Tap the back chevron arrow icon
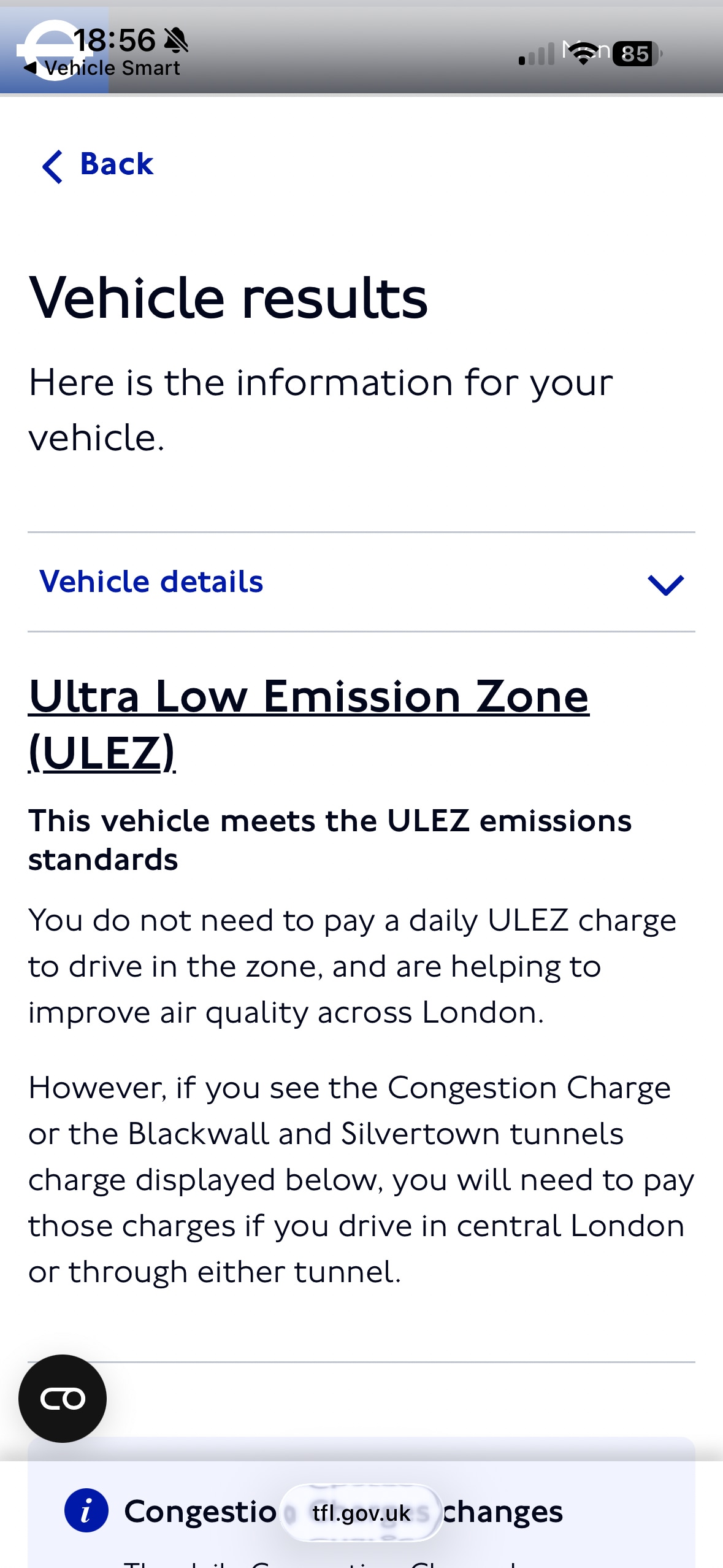723x1568 pixels. pyautogui.click(x=52, y=166)
